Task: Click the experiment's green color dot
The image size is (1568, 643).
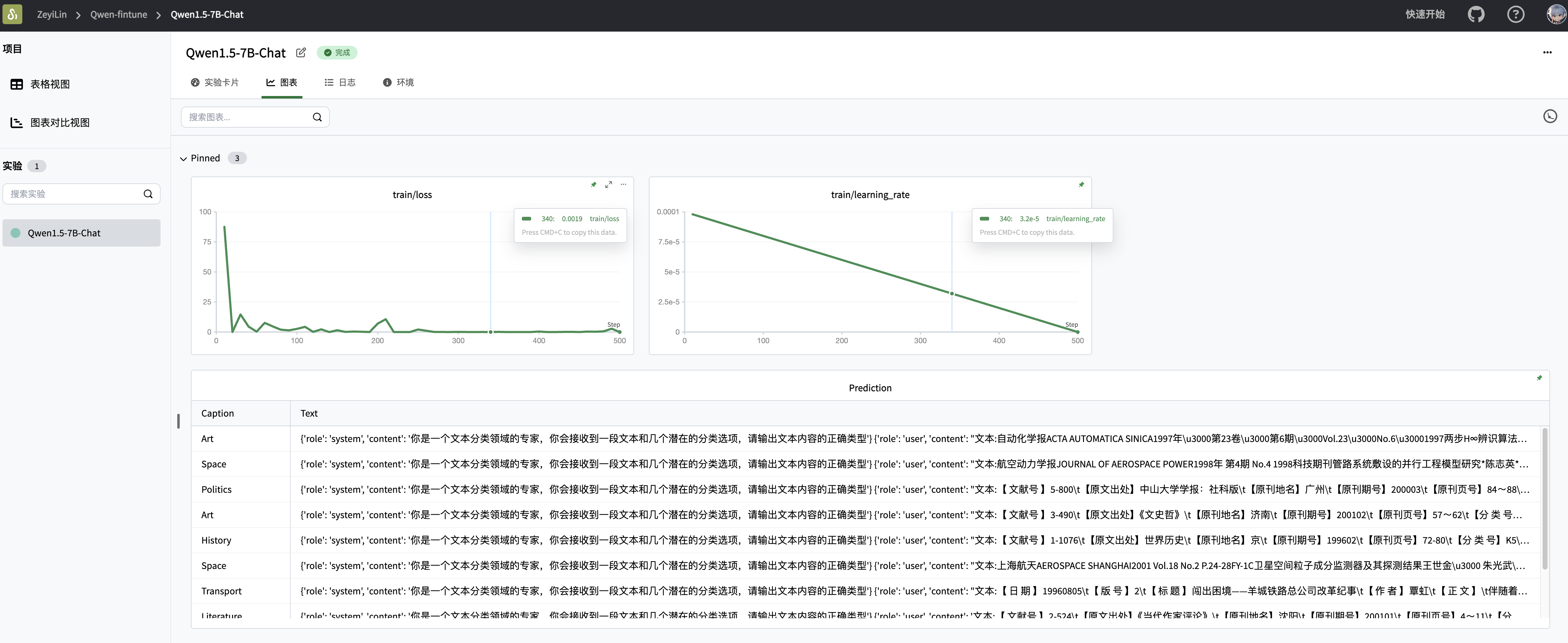Action: click(16, 233)
